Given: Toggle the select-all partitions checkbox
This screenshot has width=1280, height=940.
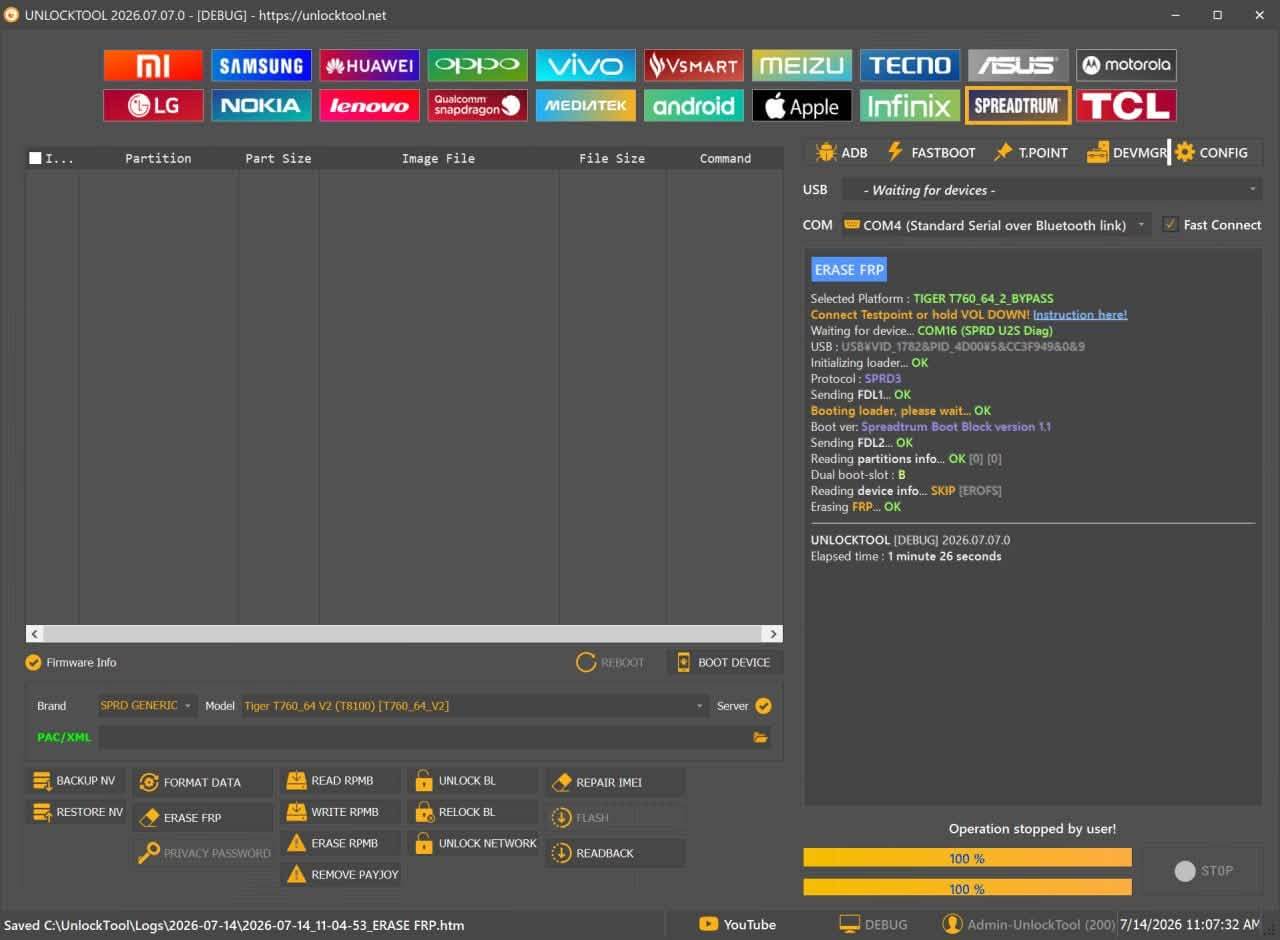Looking at the screenshot, I should 36,158.
